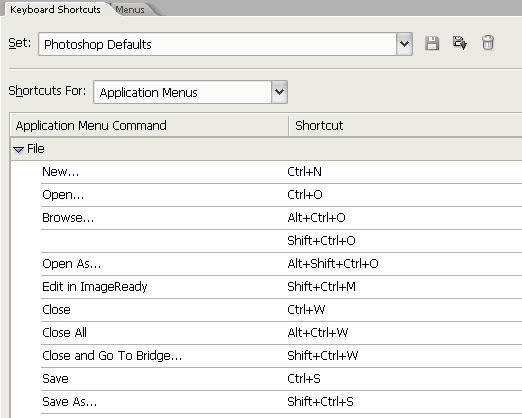Select the Keyboard Shortcuts tab

click(x=55, y=9)
